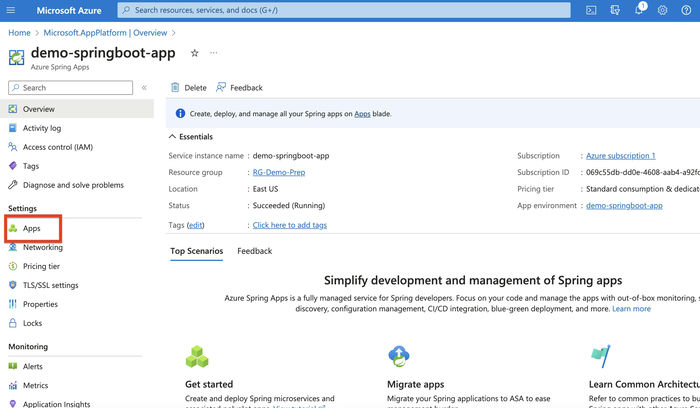Open the Azure portal hamburger menu
The width and height of the screenshot is (700, 408).
point(11,10)
